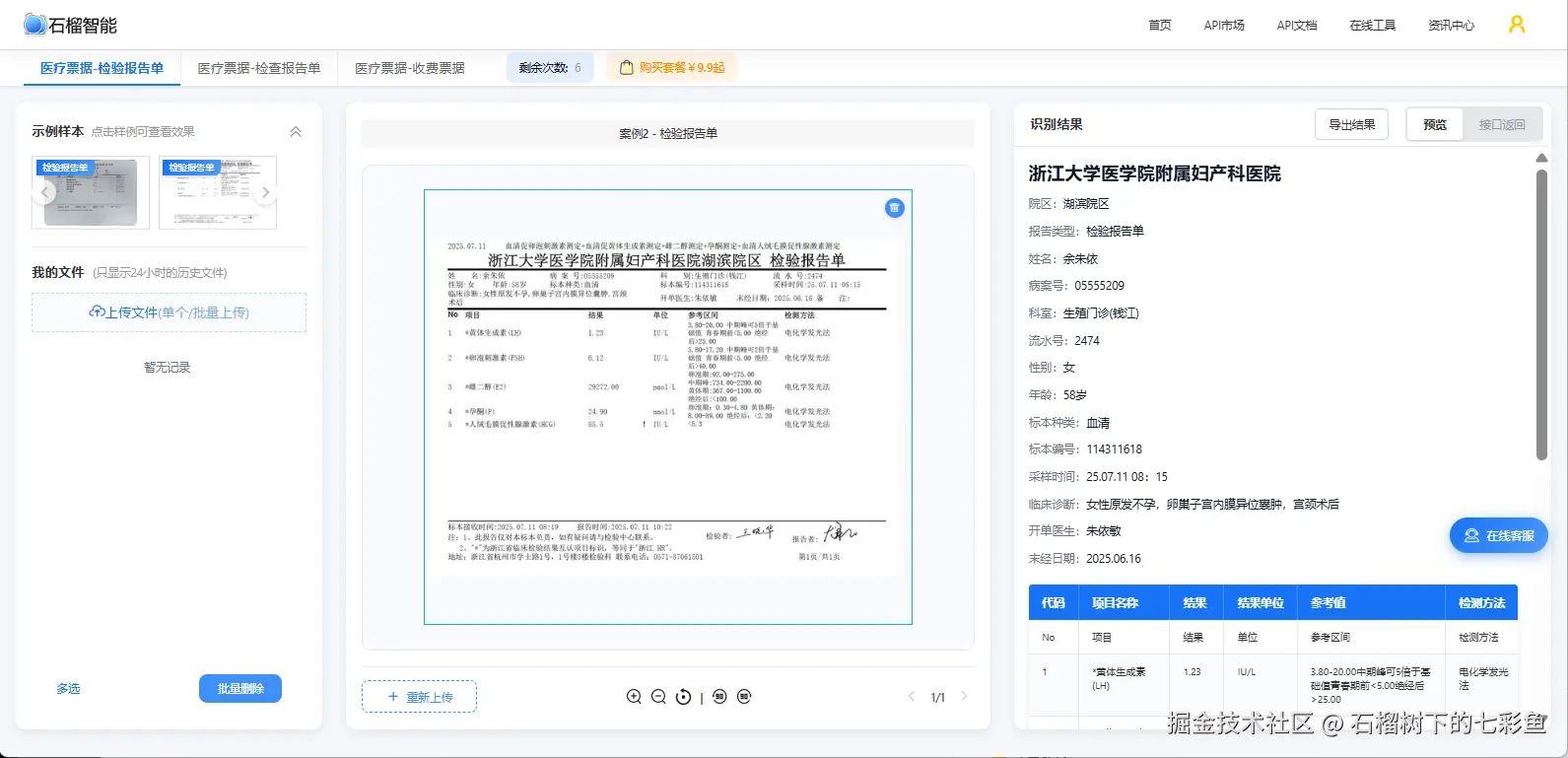Open the 资讯中心 menu
Screen dimensions: 1568x758
[1452, 26]
